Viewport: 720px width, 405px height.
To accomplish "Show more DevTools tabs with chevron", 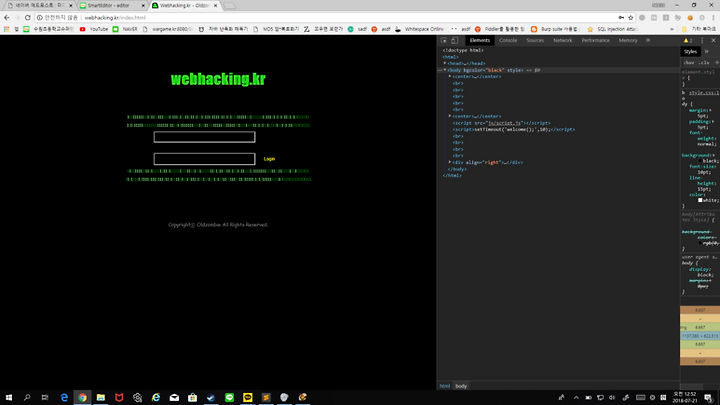I will (648, 40).
